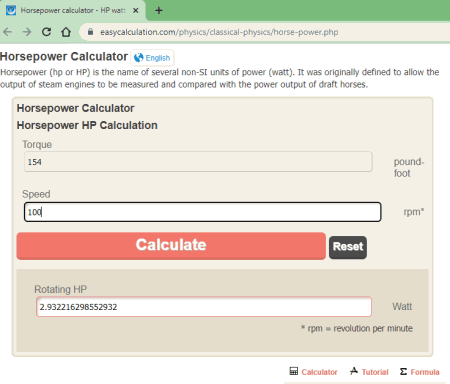
Task: Click the address bar URL
Action: point(219,32)
